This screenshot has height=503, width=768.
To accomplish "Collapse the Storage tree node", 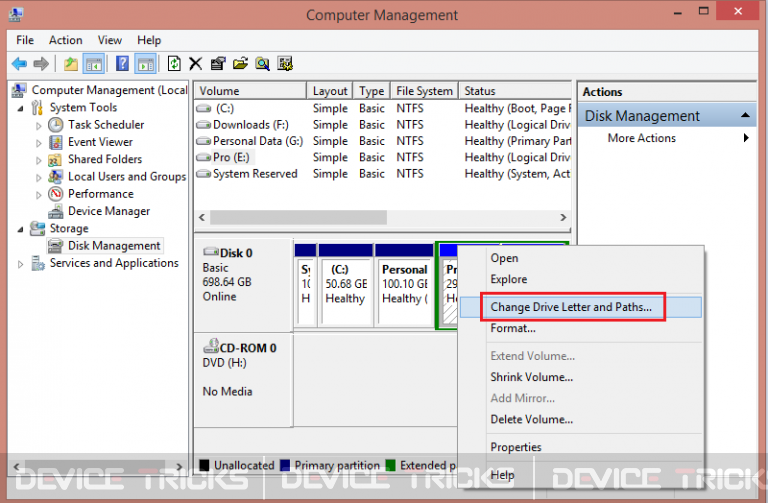I will click(21, 229).
